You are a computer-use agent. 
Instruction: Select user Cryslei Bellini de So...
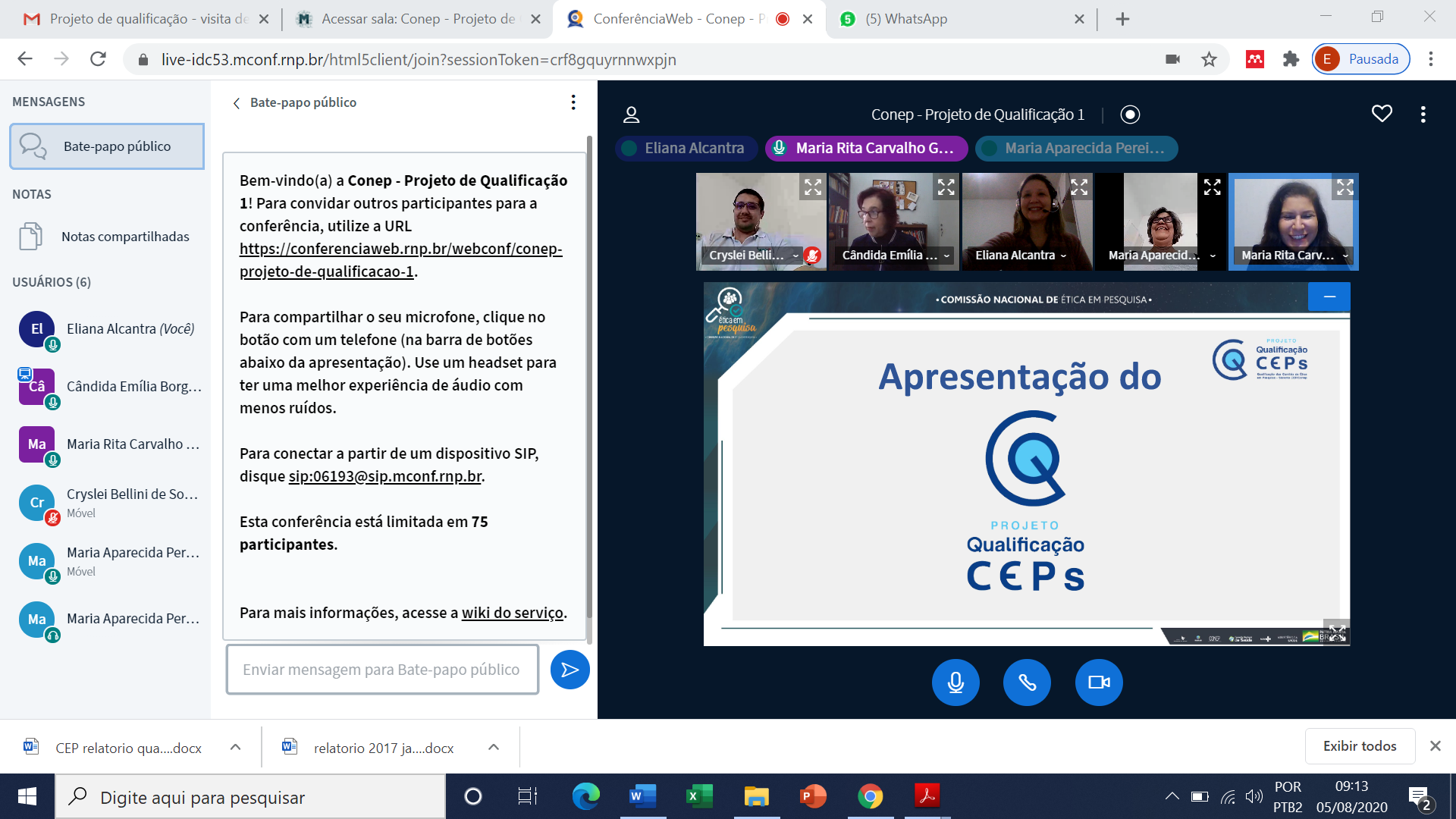(x=106, y=503)
